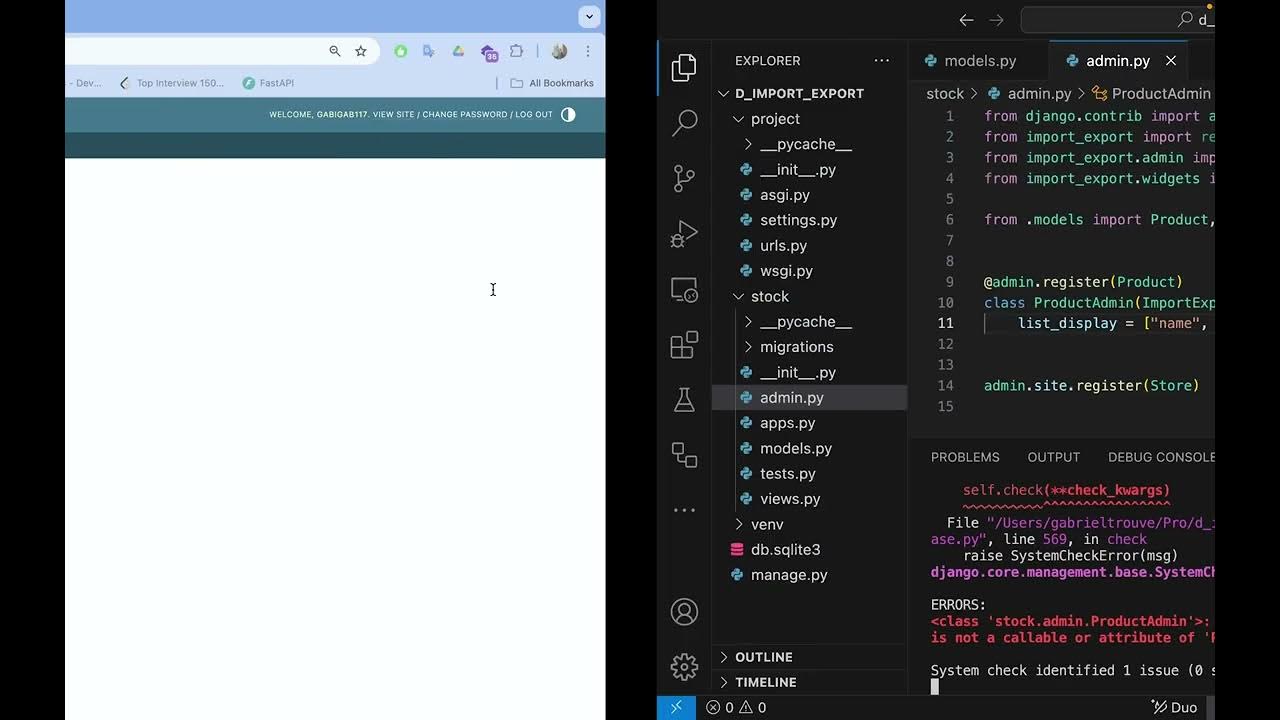1280x720 pixels.
Task: Open the Search view in VS Code
Action: (x=684, y=122)
